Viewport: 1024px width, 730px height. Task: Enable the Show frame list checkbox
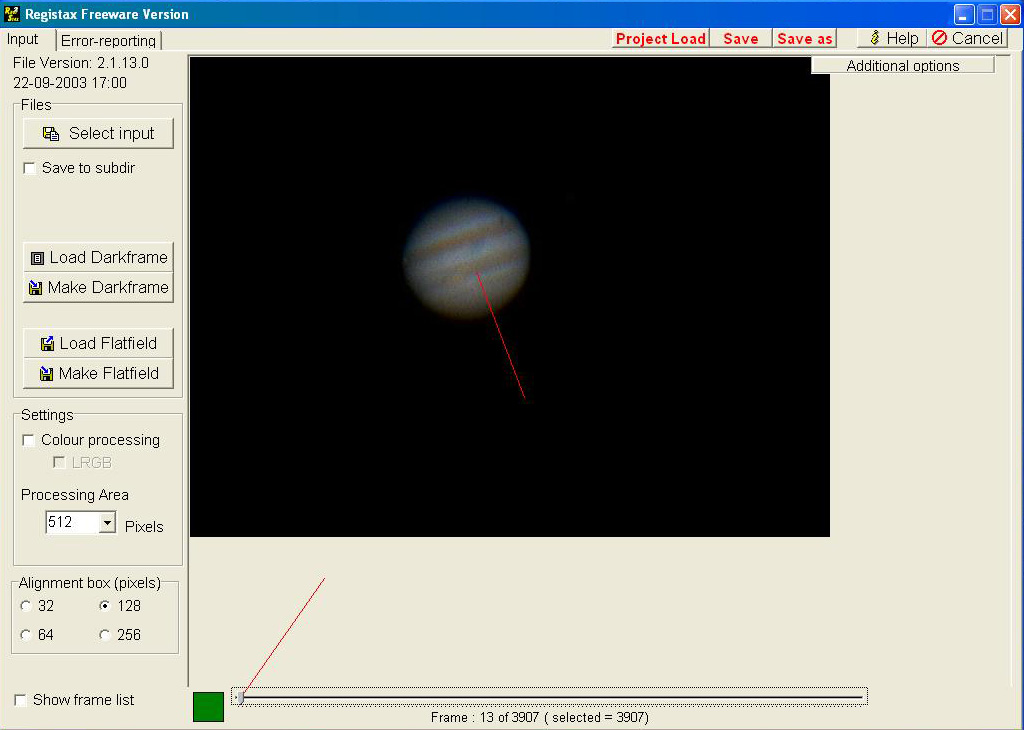21,701
